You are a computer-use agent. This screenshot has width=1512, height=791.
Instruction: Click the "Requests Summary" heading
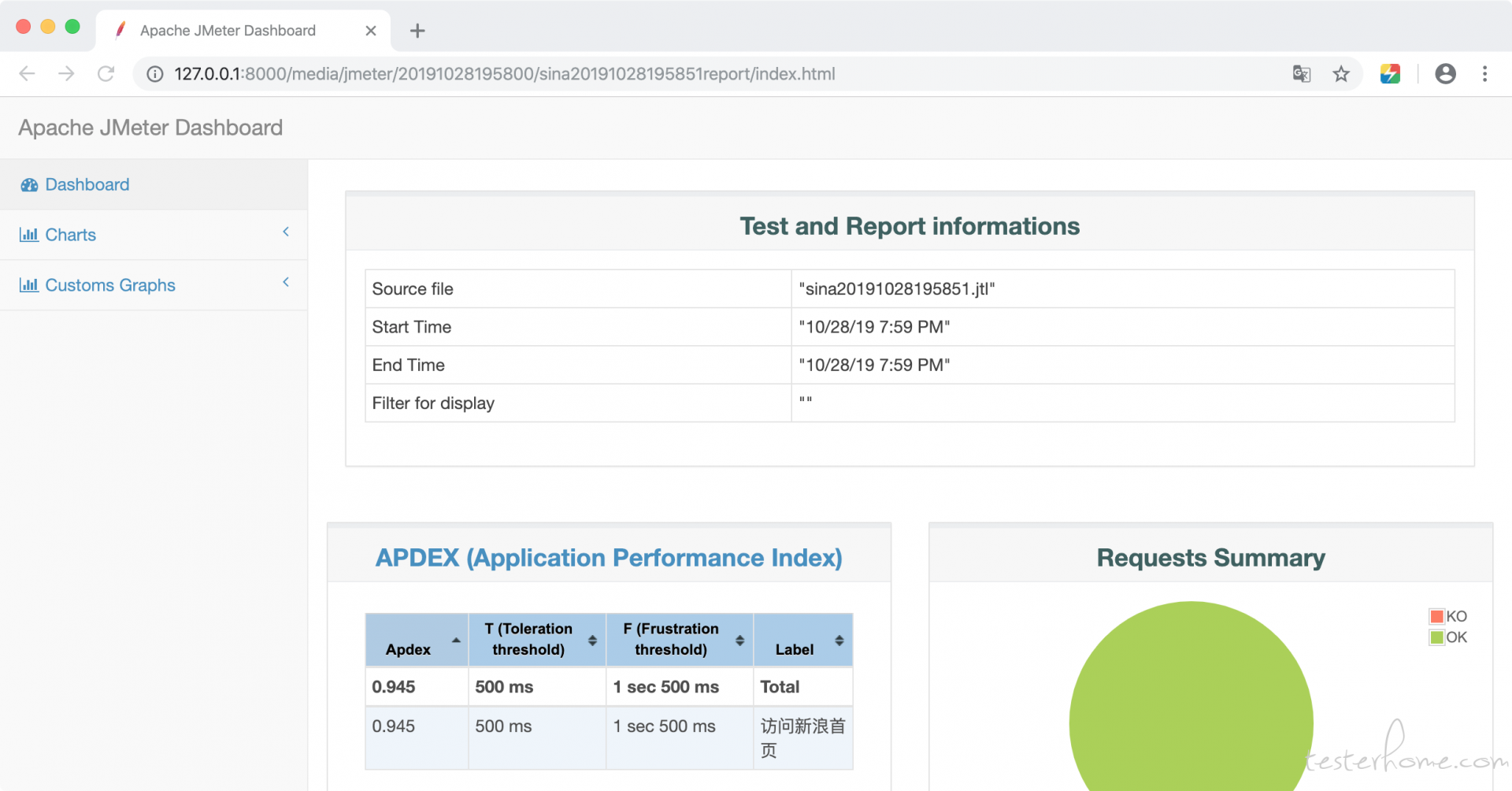pos(1210,558)
